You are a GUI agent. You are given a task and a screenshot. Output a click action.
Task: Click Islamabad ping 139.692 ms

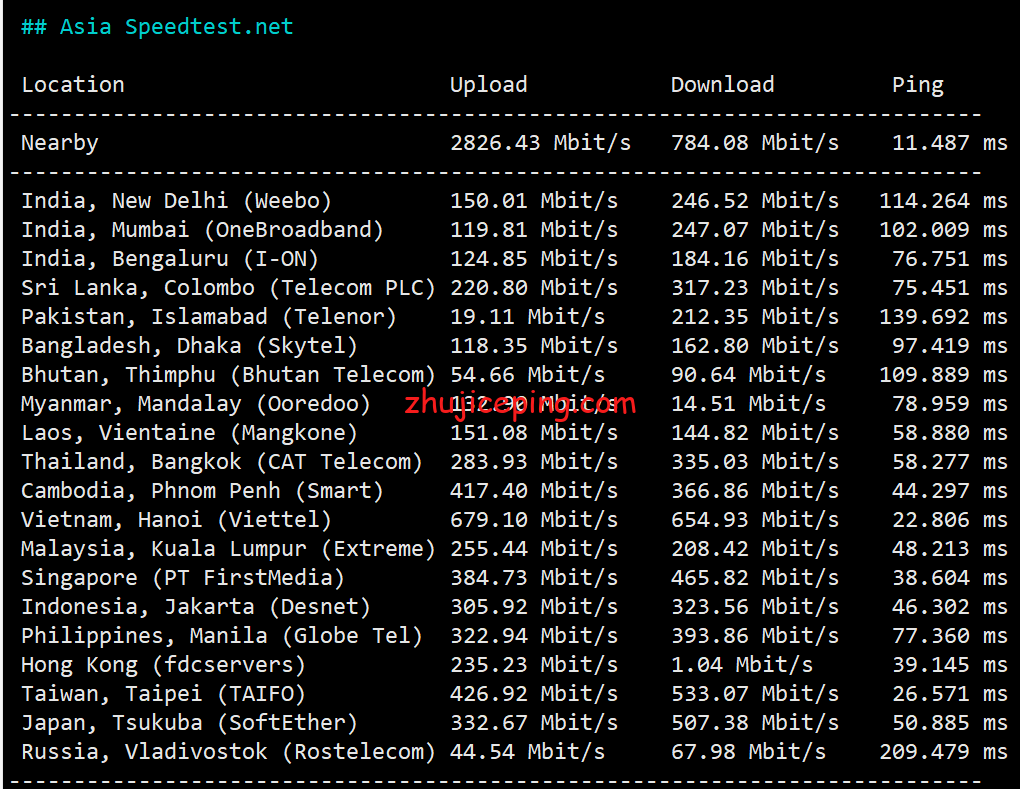(943, 317)
